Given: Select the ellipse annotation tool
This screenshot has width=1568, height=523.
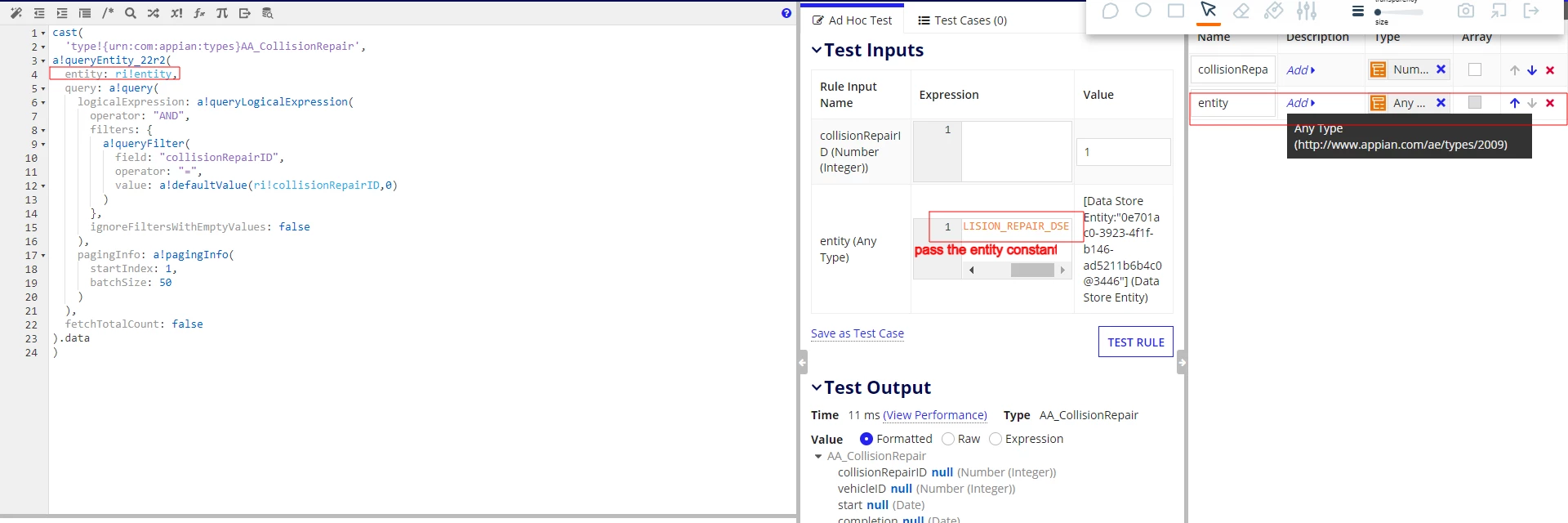Looking at the screenshot, I should coord(1143,11).
